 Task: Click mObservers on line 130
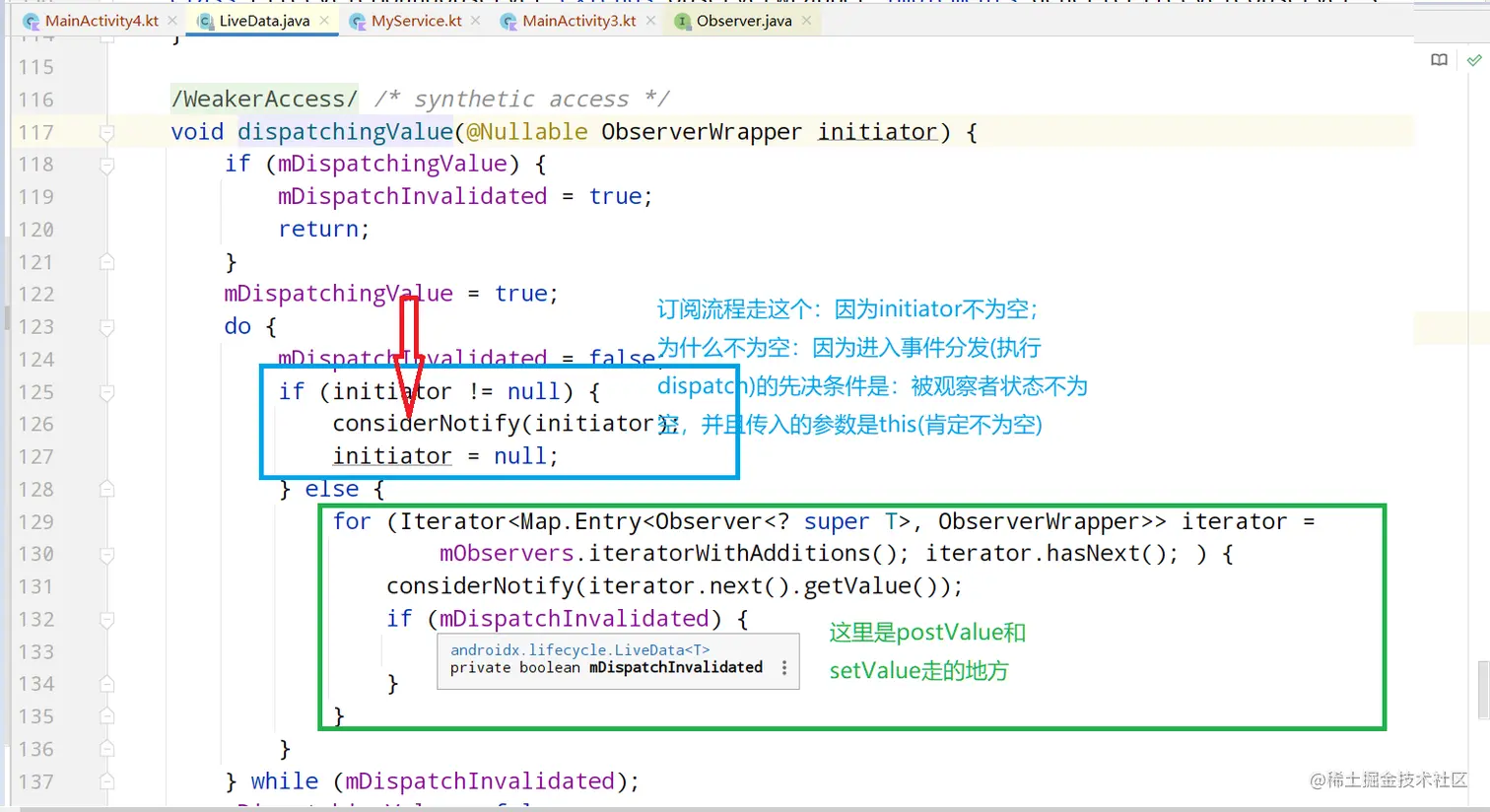507,554
